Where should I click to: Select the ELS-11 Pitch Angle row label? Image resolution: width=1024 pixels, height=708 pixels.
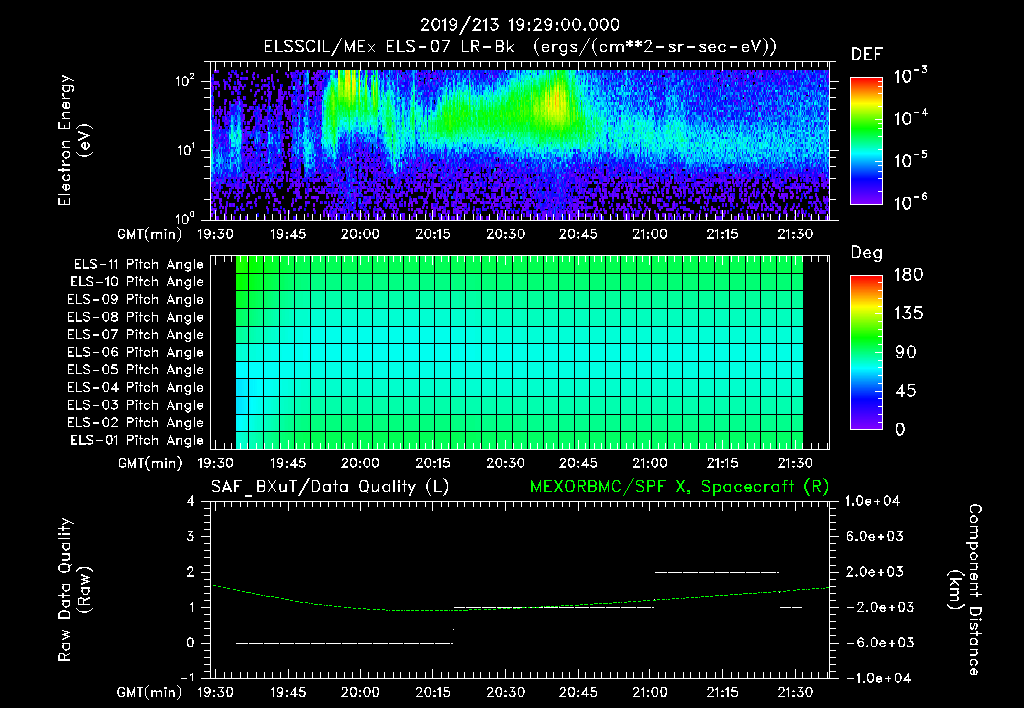click(138, 265)
